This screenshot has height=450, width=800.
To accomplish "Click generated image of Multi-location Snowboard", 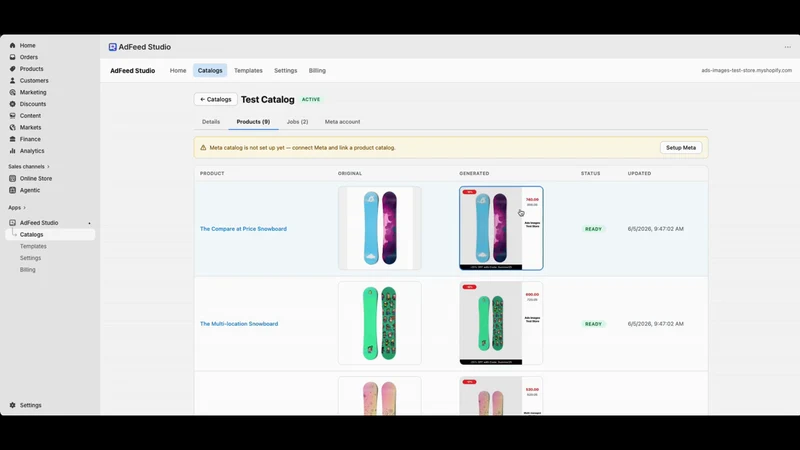I will tap(501, 323).
